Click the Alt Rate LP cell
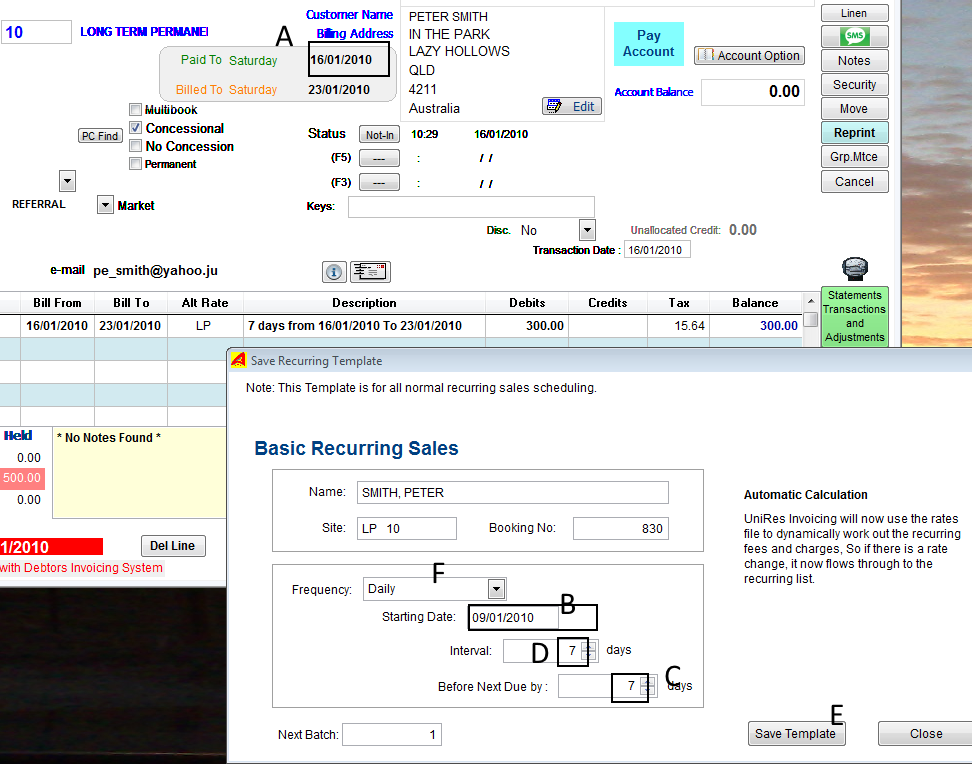 point(204,326)
